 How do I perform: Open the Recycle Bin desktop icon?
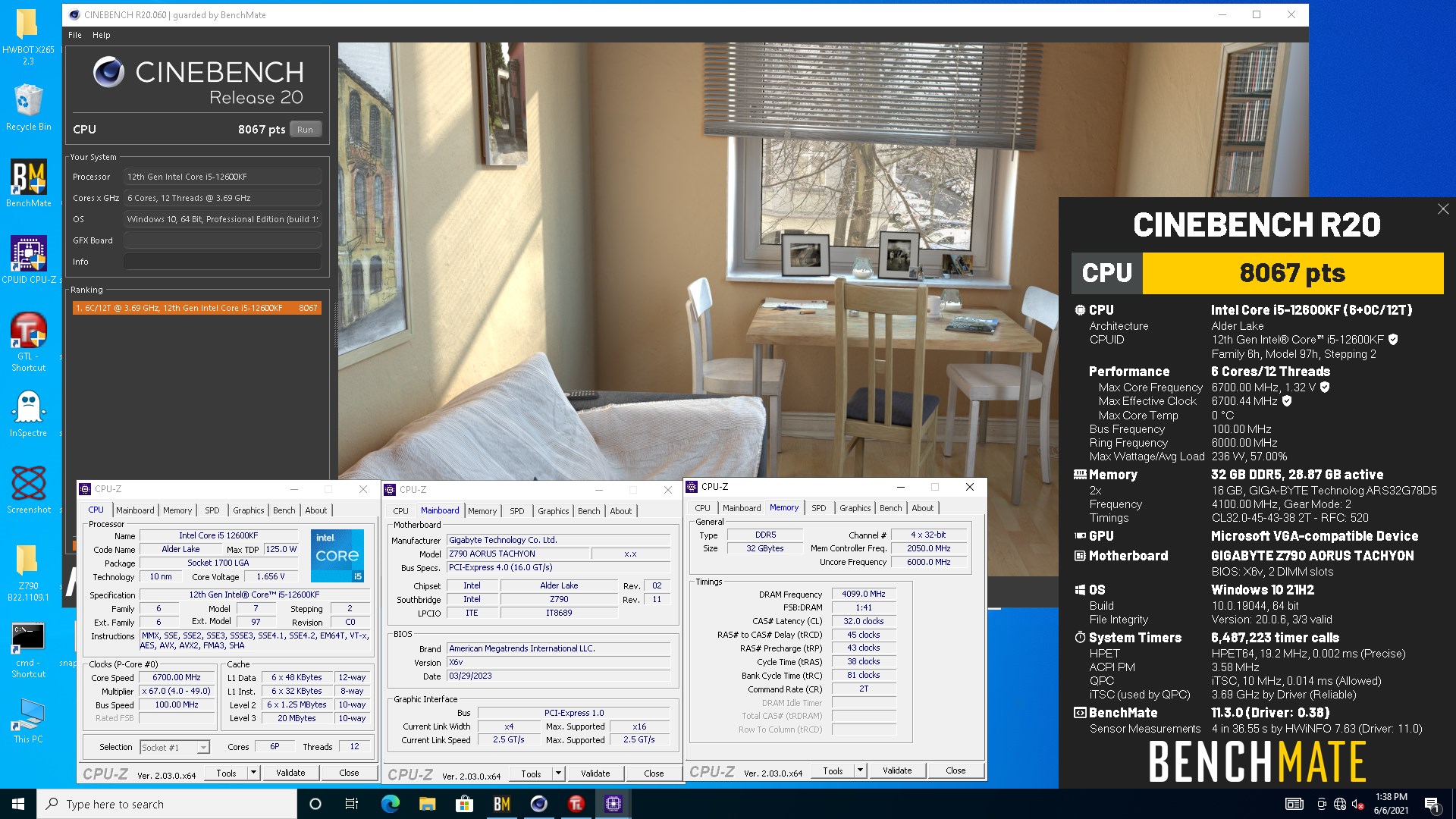coord(28,107)
